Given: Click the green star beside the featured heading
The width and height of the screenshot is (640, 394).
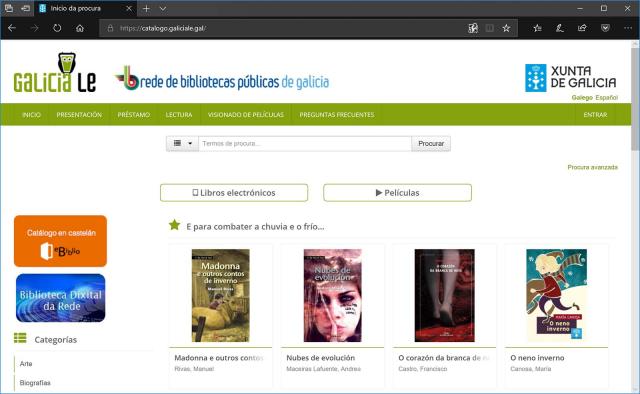Looking at the screenshot, I should [x=175, y=225].
